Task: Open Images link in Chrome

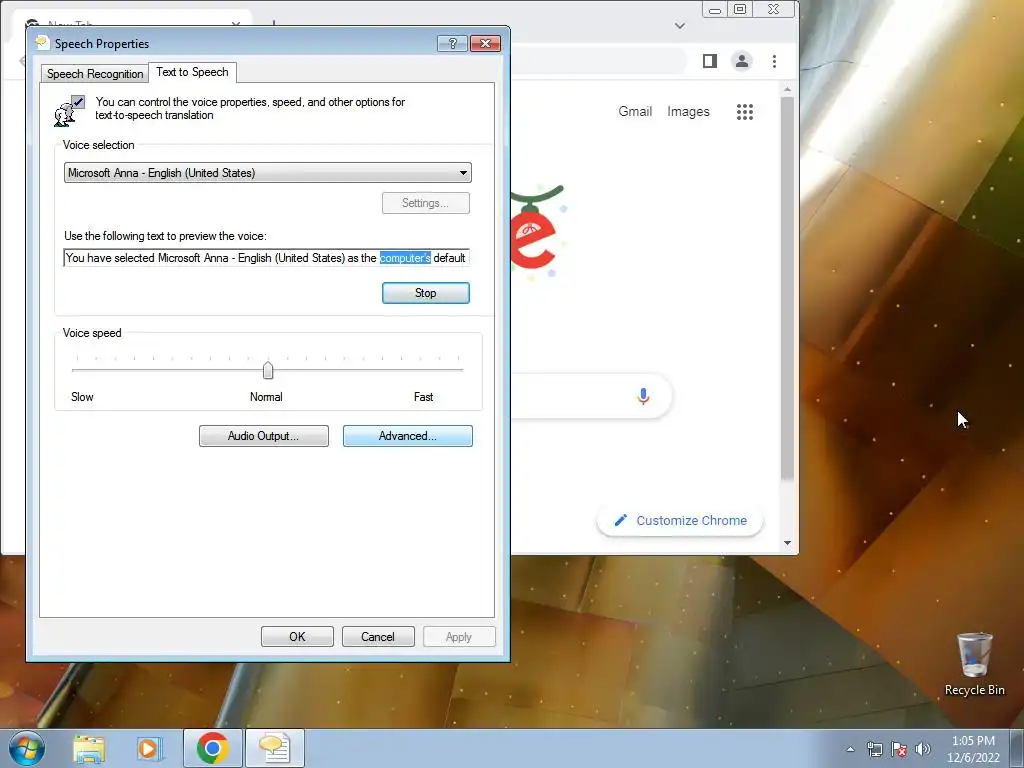Action: (x=688, y=112)
